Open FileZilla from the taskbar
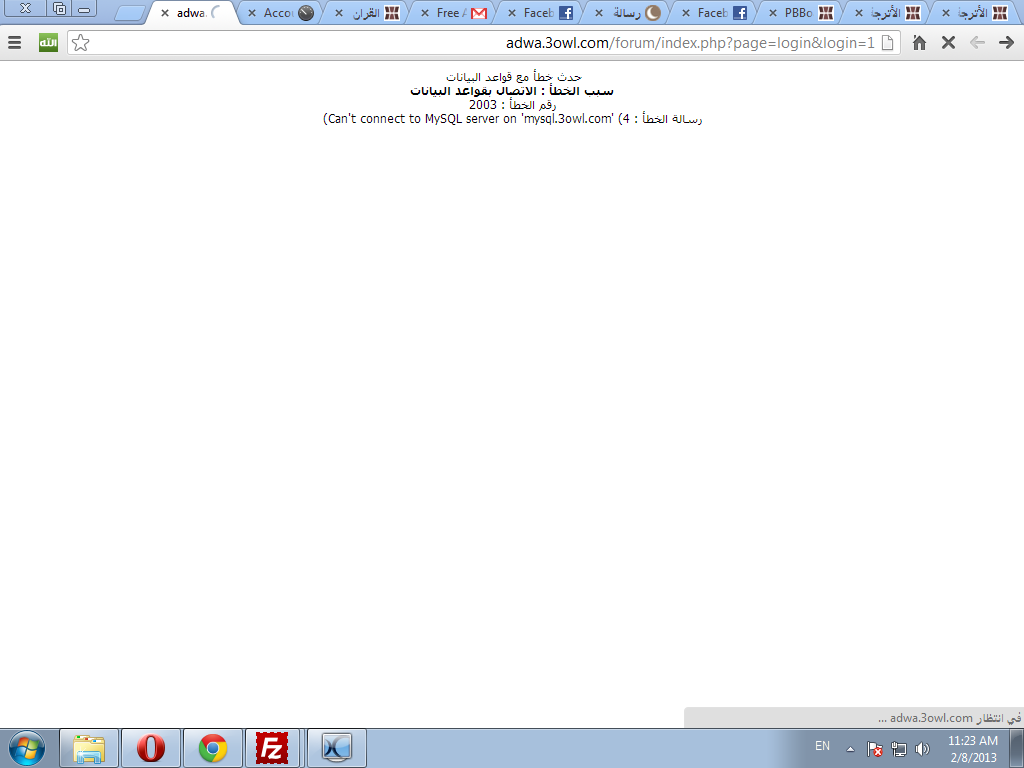This screenshot has width=1024, height=768. pyautogui.click(x=272, y=748)
